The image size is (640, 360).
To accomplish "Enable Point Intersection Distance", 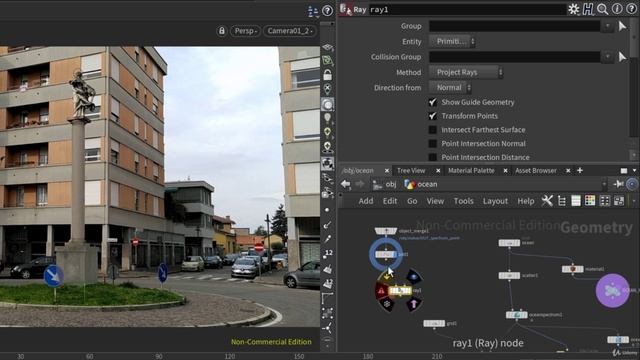I will (x=433, y=157).
